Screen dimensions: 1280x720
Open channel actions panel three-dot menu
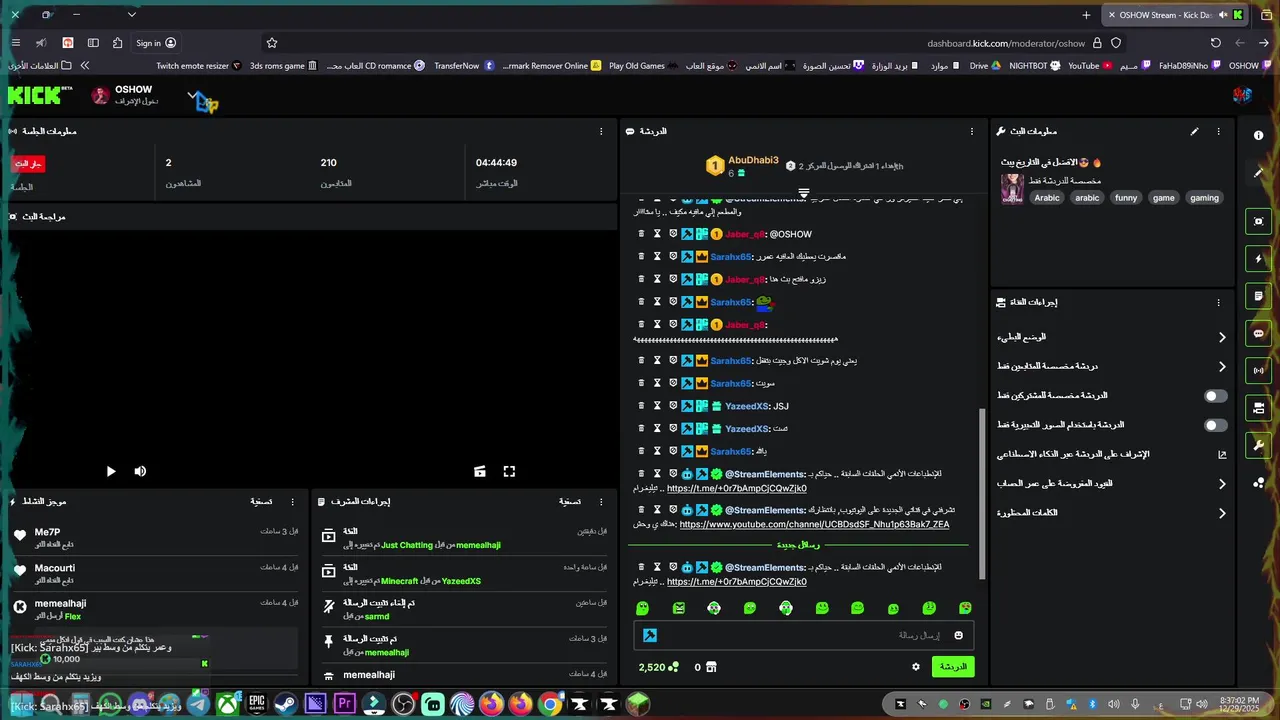click(1218, 302)
